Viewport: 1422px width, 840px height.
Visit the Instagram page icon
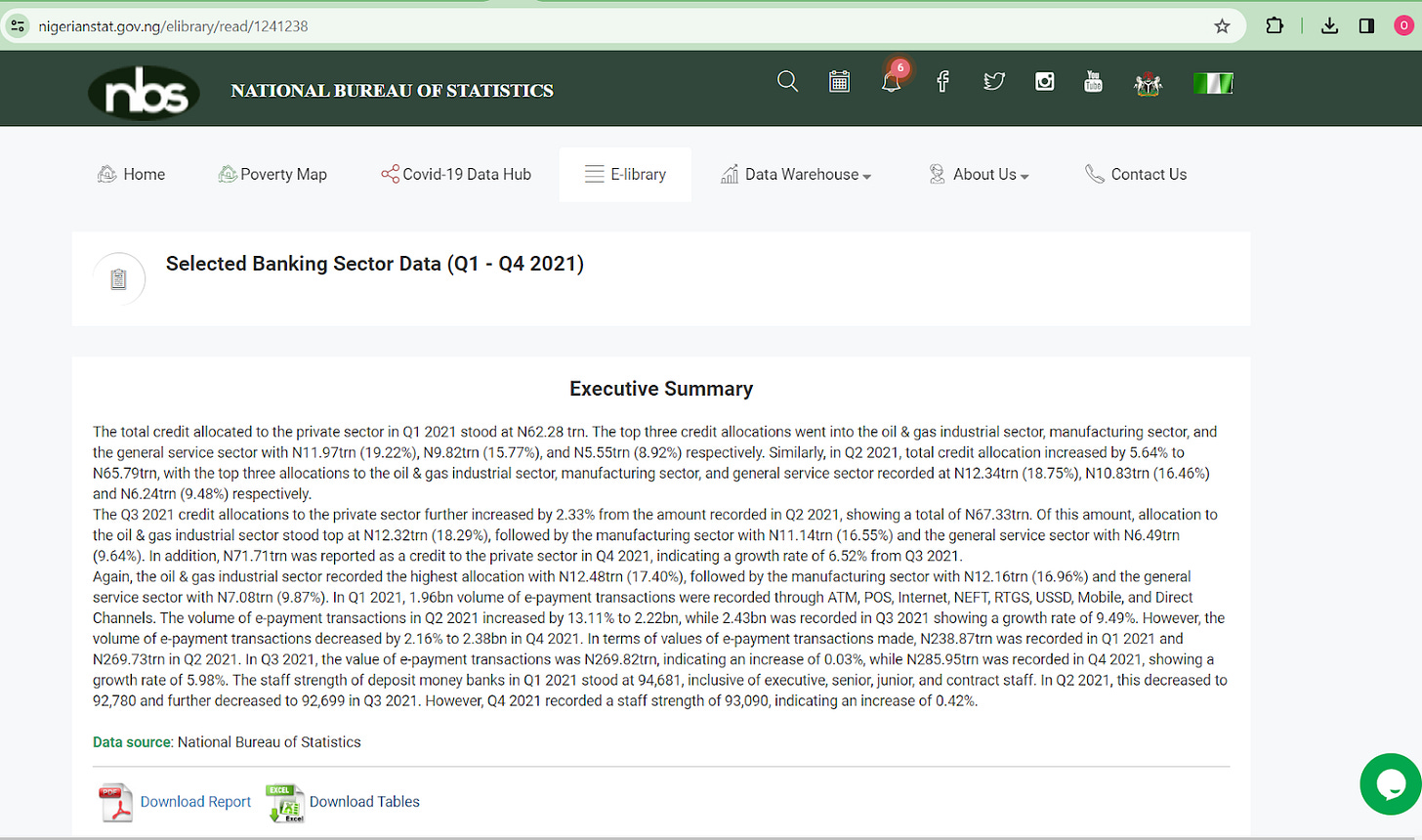(x=1045, y=82)
